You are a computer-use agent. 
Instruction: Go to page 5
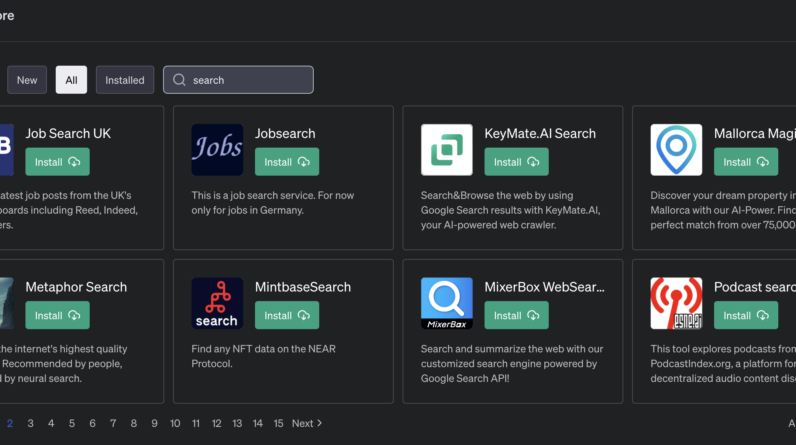pos(72,423)
